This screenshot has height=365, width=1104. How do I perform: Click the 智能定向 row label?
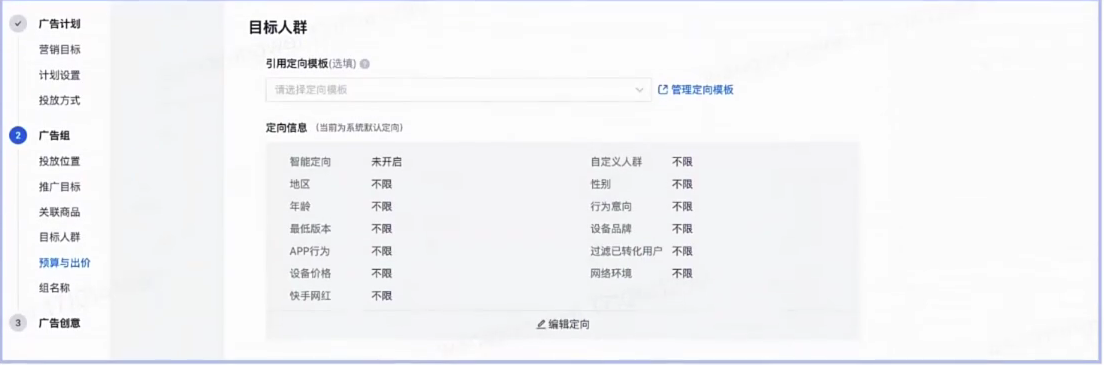tap(310, 162)
